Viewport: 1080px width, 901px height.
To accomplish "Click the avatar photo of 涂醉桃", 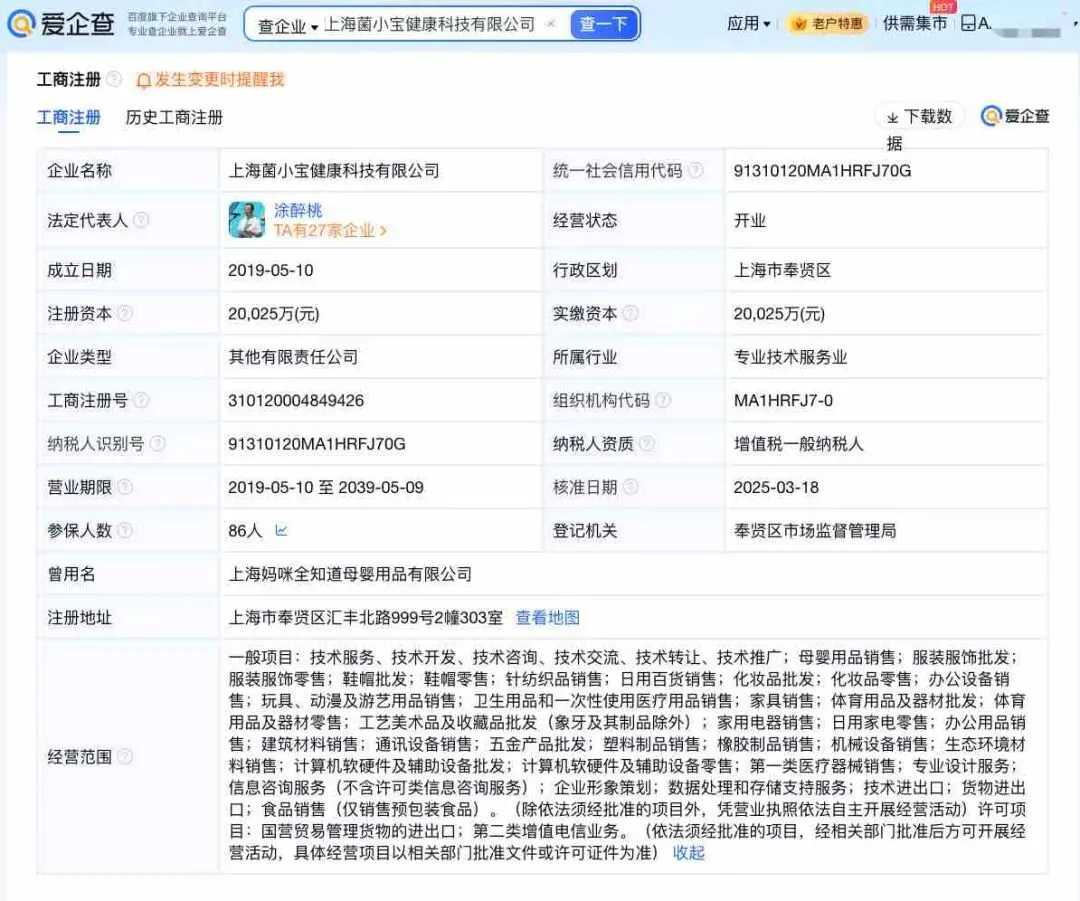I will pyautogui.click(x=246, y=220).
